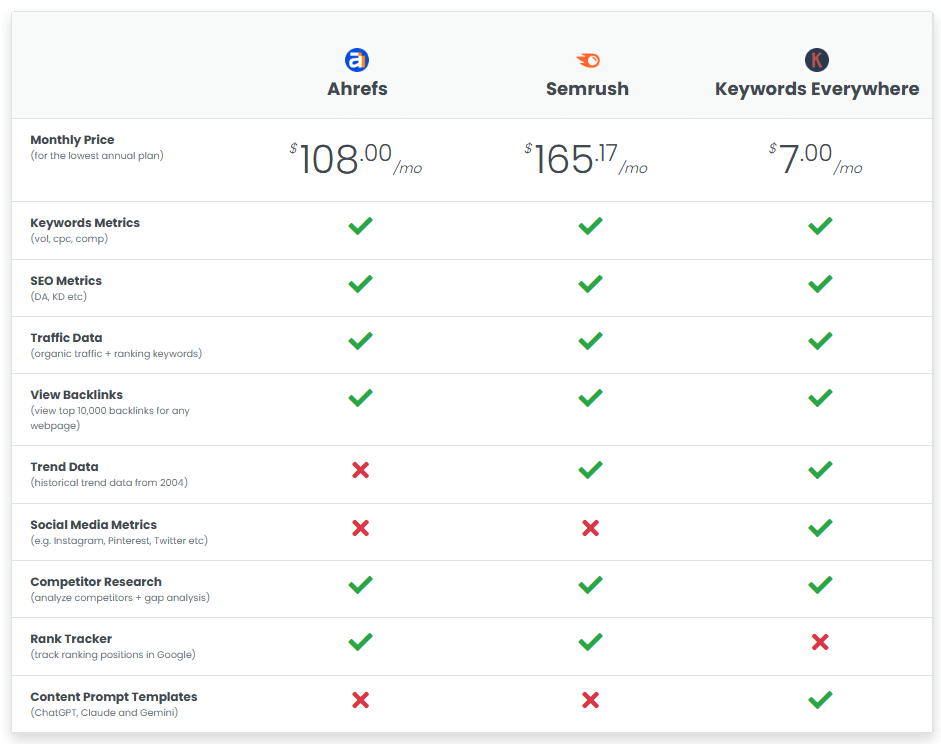Click "(ChatGPT, Claude and Gemini)" description
The width and height of the screenshot is (941, 744).
(104, 713)
